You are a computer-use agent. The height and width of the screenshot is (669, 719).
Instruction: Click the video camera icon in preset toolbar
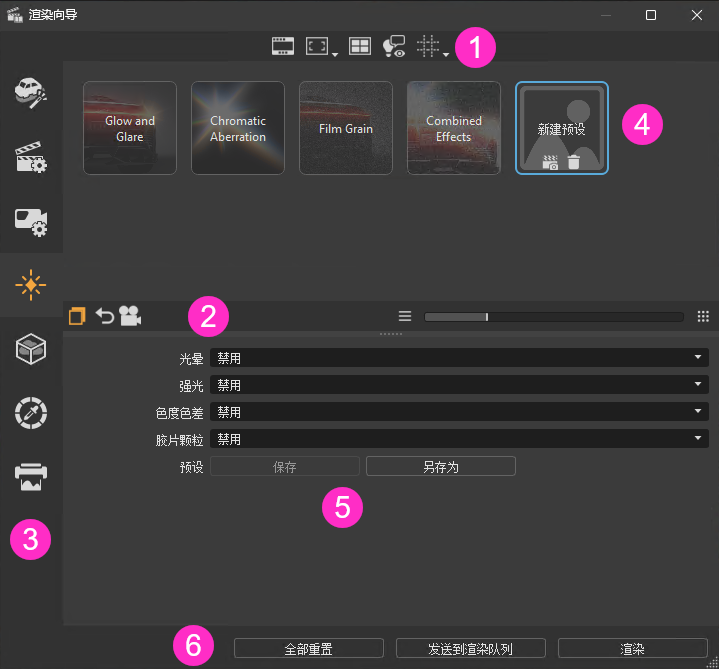pyautogui.click(x=130, y=315)
